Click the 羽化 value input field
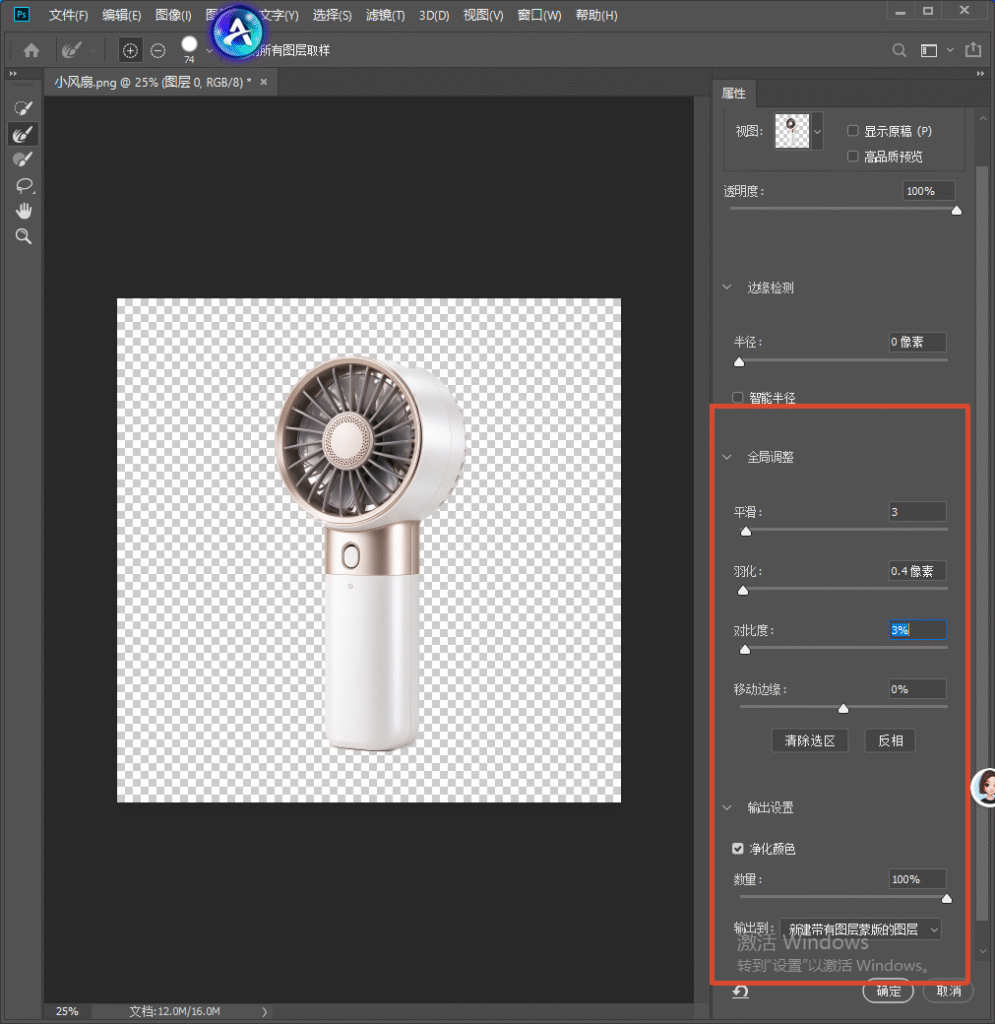 [x=917, y=571]
